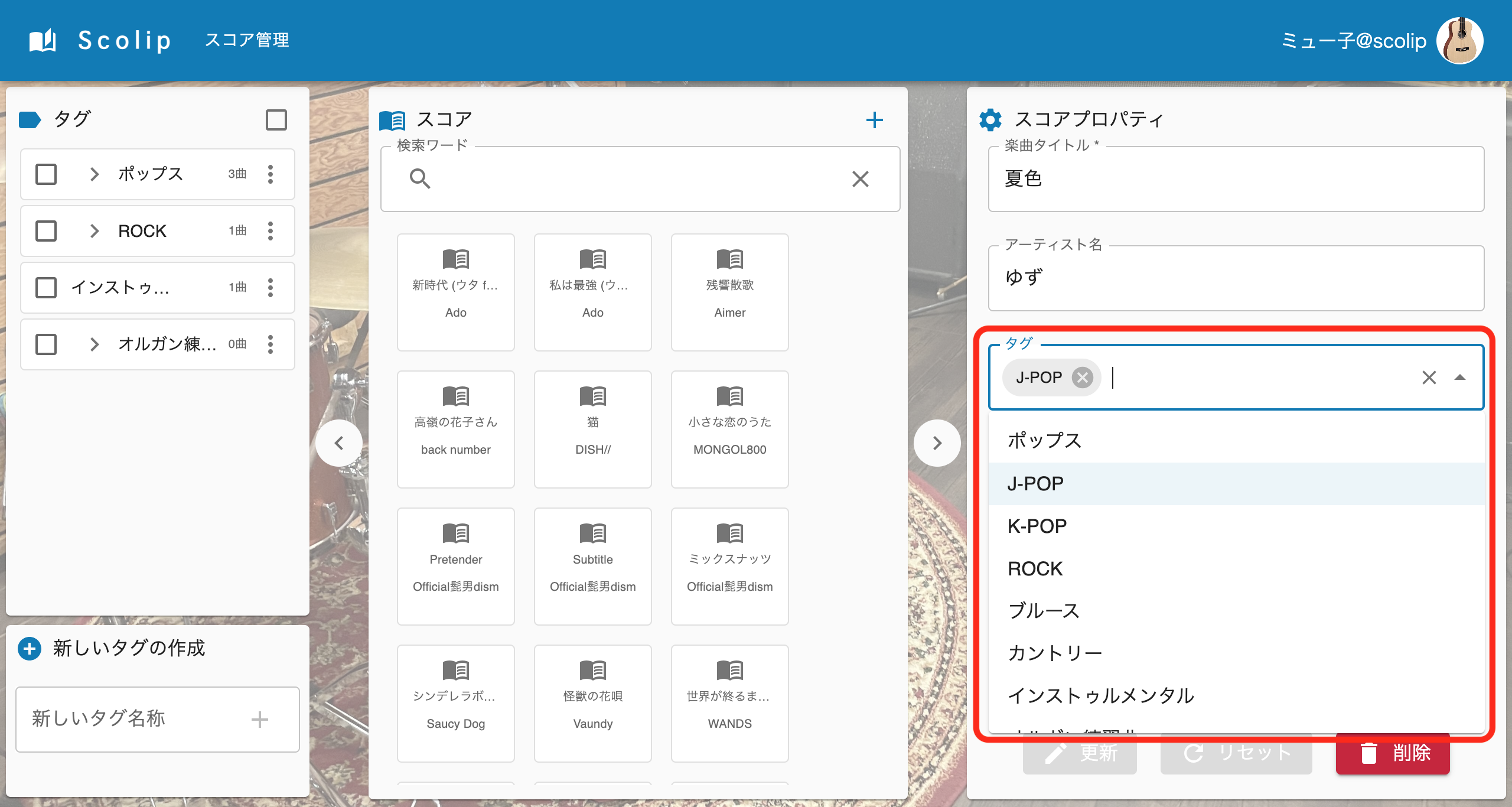1512x807 pixels.
Task: Check the ポップス tag checkbox
Action: [46, 174]
